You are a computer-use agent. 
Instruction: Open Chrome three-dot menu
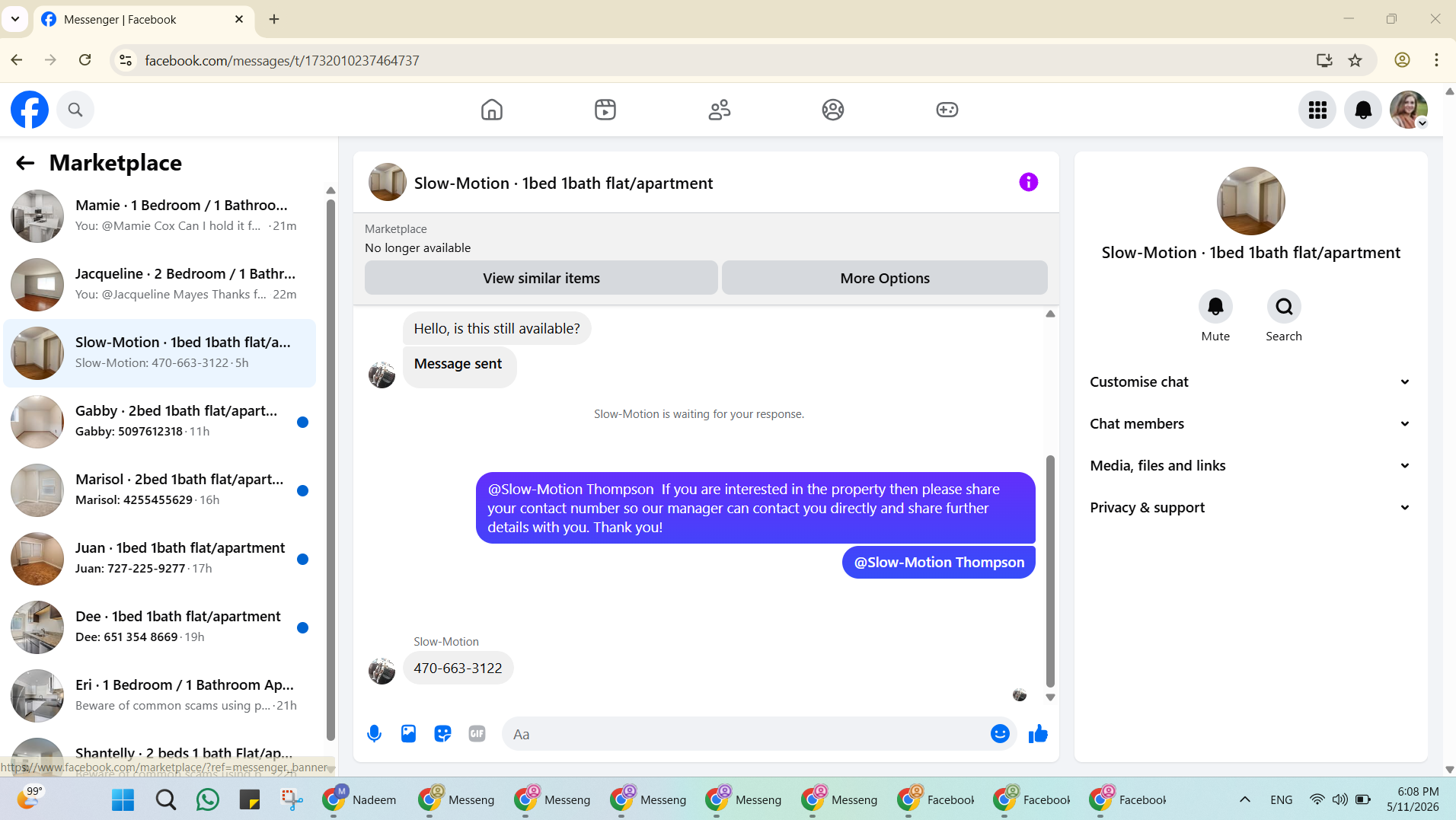(x=1436, y=60)
